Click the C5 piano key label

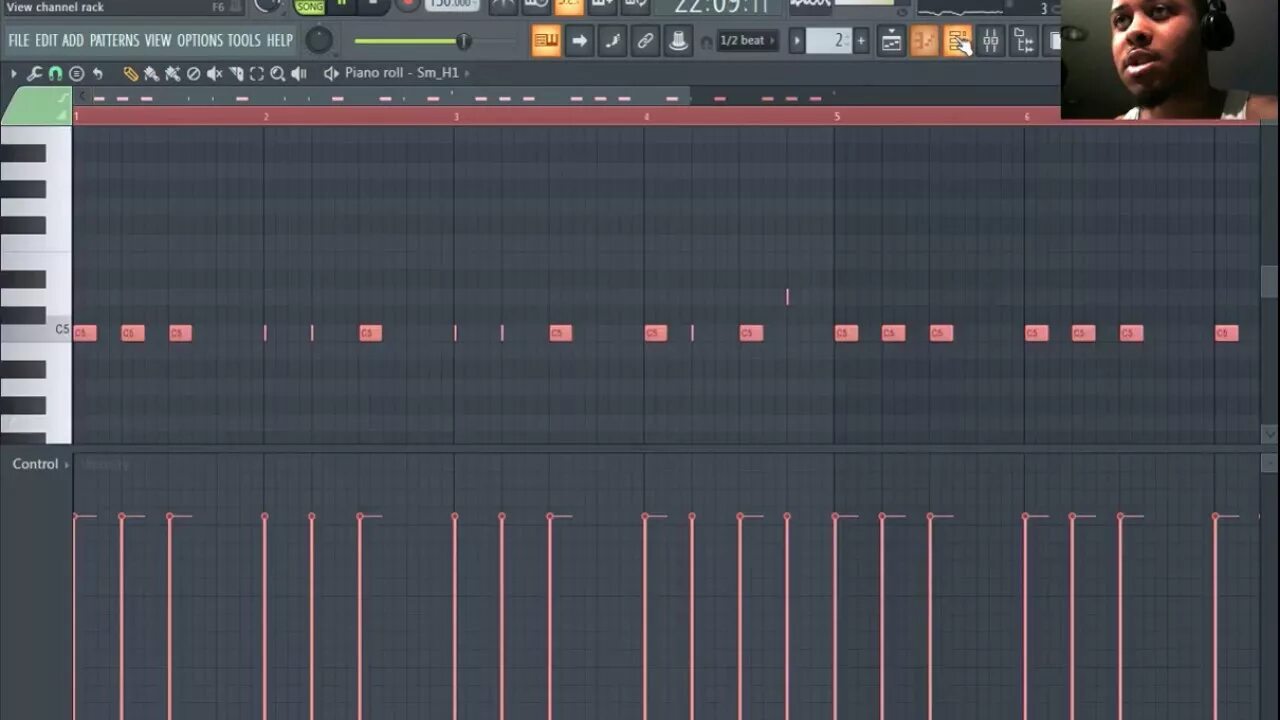tap(62, 329)
